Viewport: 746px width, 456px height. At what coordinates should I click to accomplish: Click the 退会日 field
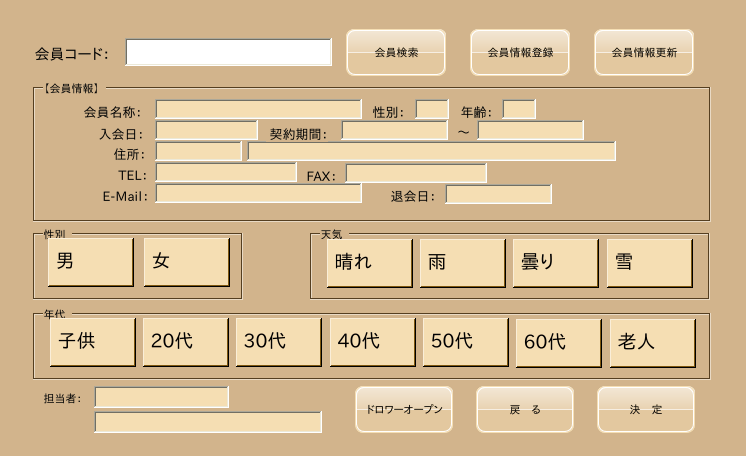click(499, 194)
